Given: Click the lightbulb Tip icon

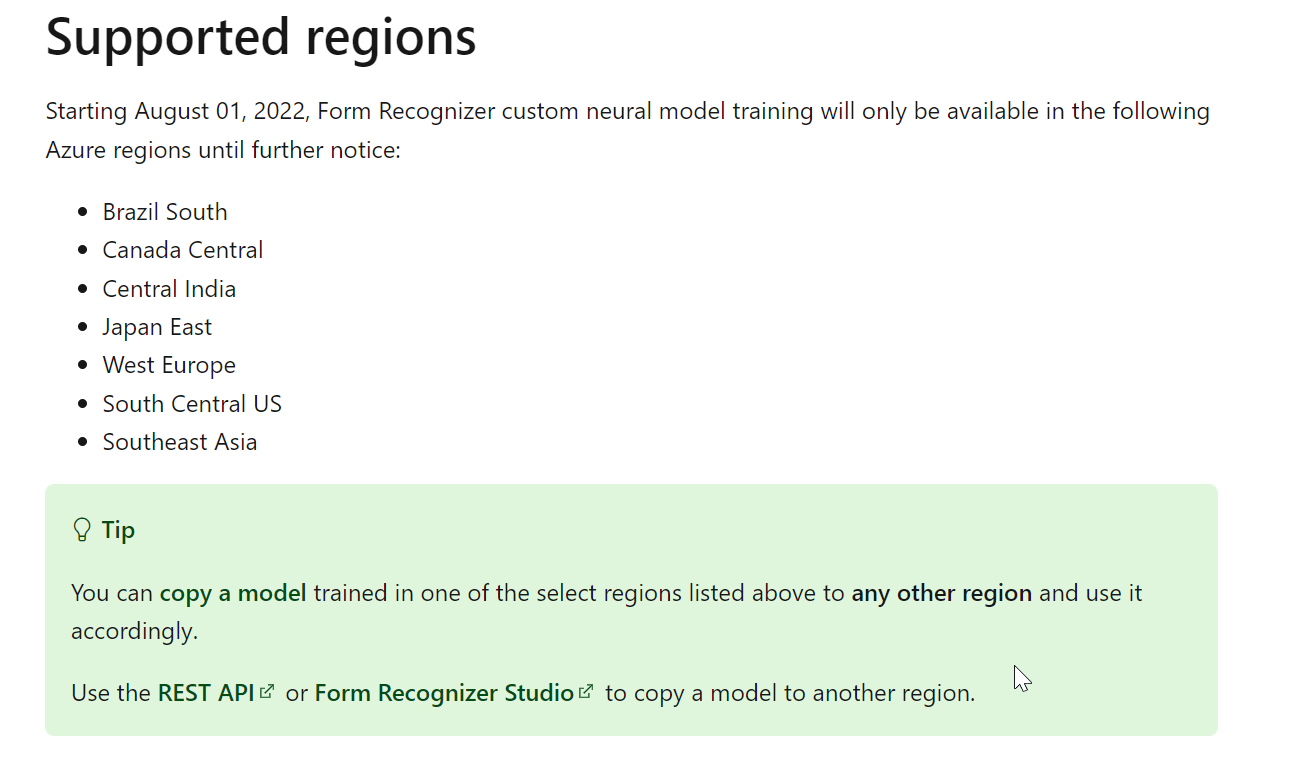Looking at the screenshot, I should [82, 530].
